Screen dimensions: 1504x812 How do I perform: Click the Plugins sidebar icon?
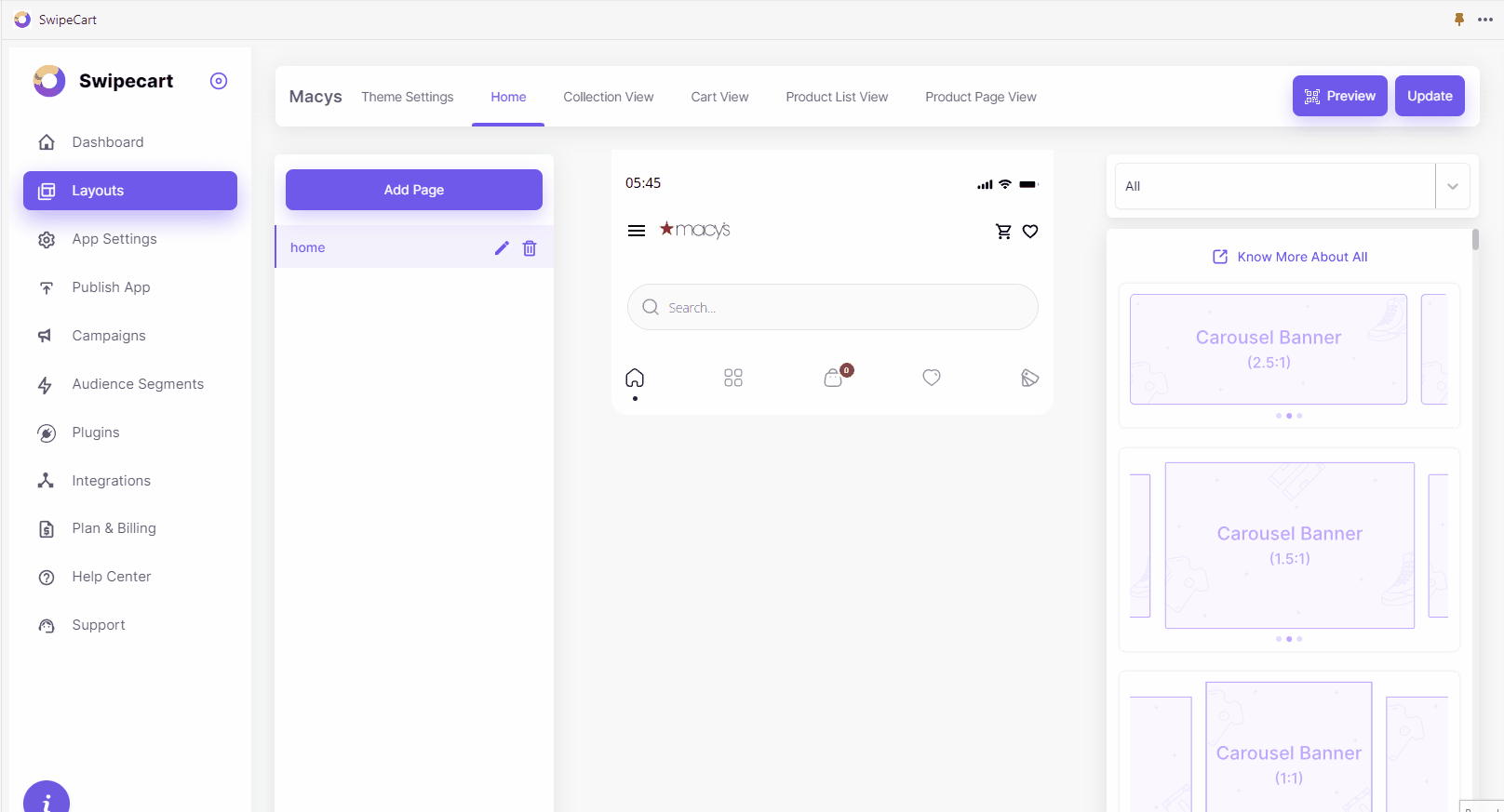coord(47,433)
